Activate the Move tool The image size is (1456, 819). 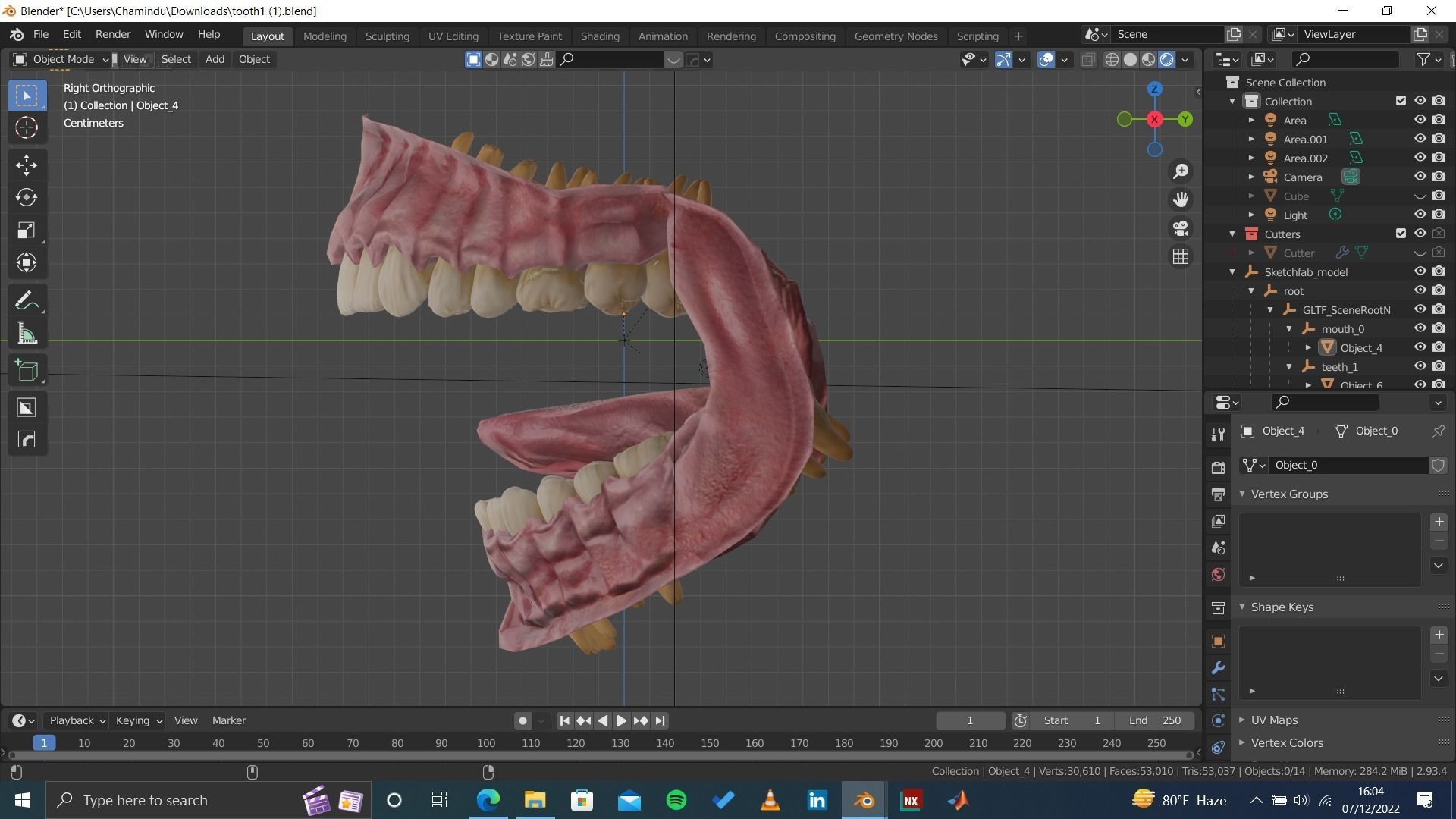pos(27,165)
